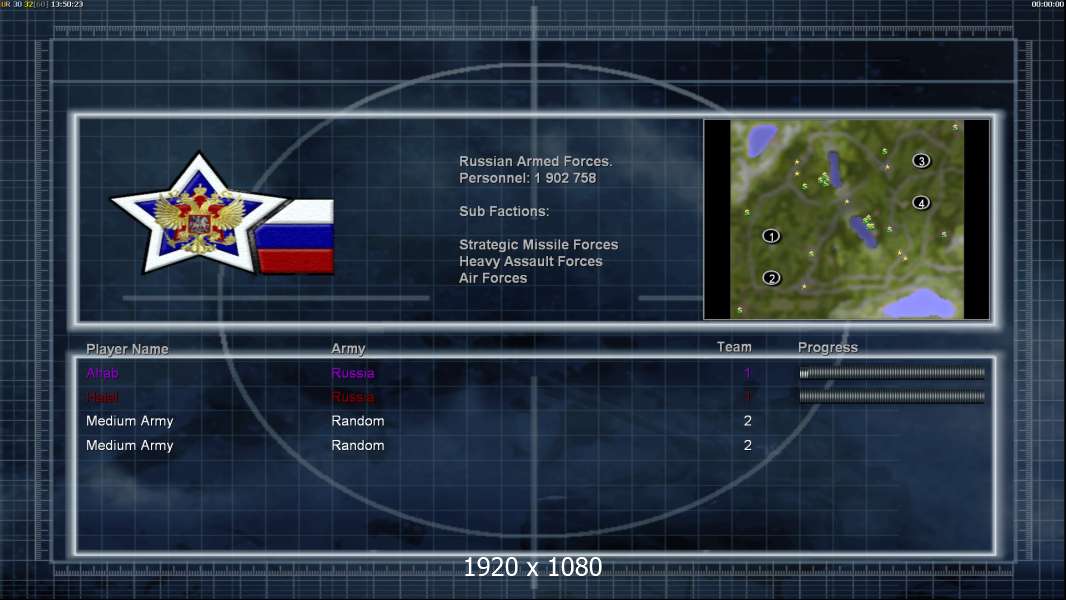Viewport: 1066px width, 600px height.
Task: Click the purple player name Ahab
Action: [x=102, y=372]
